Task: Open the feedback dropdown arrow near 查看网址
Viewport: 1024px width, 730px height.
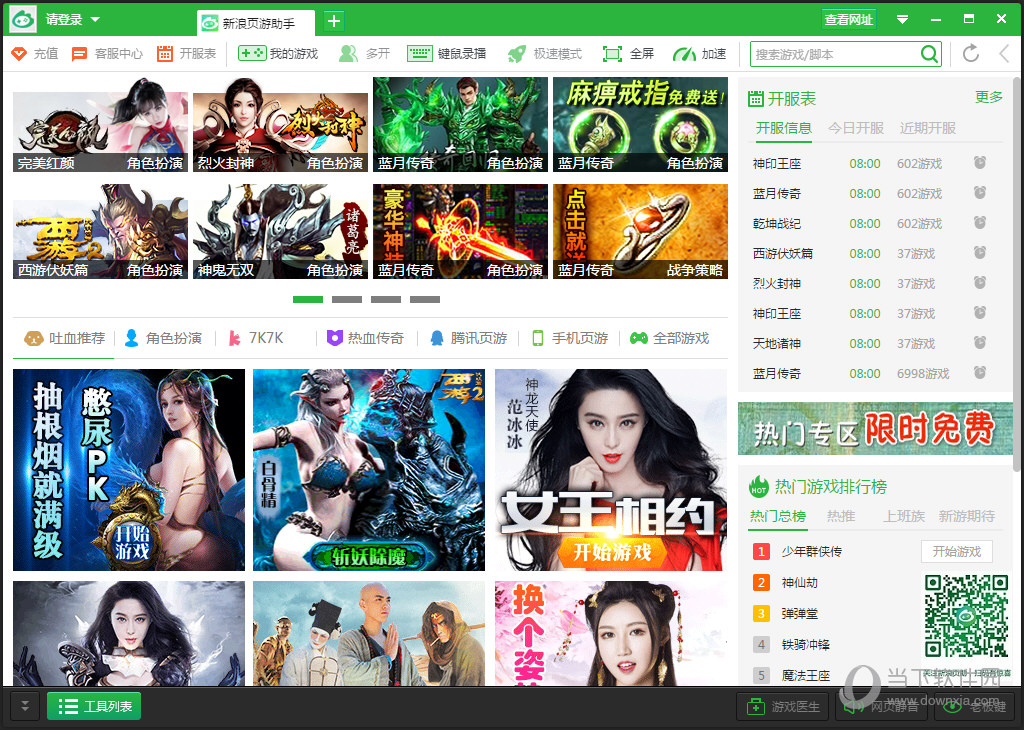Action: (902, 19)
